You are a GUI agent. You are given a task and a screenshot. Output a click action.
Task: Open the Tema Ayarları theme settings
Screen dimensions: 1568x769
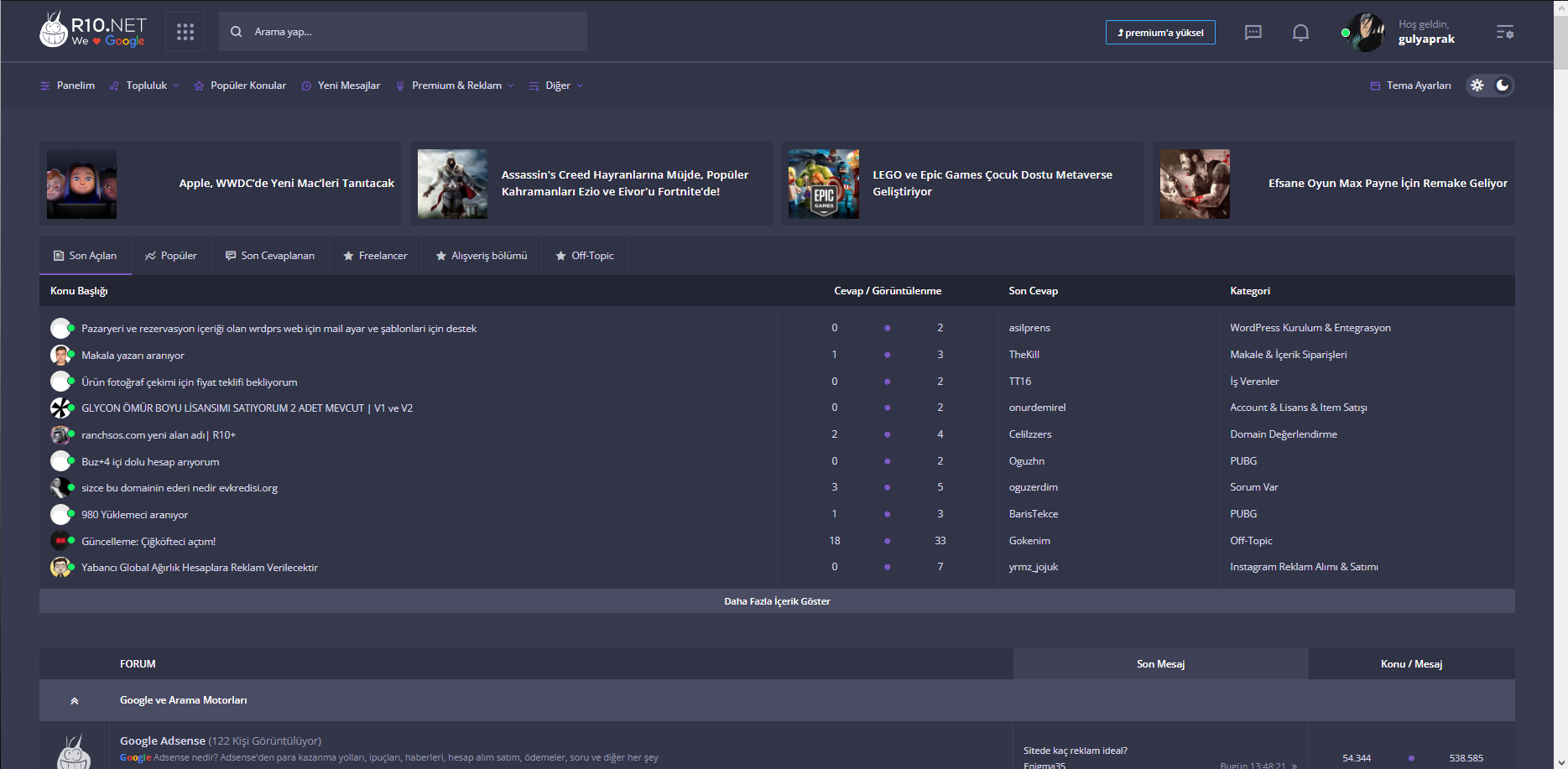point(1410,86)
